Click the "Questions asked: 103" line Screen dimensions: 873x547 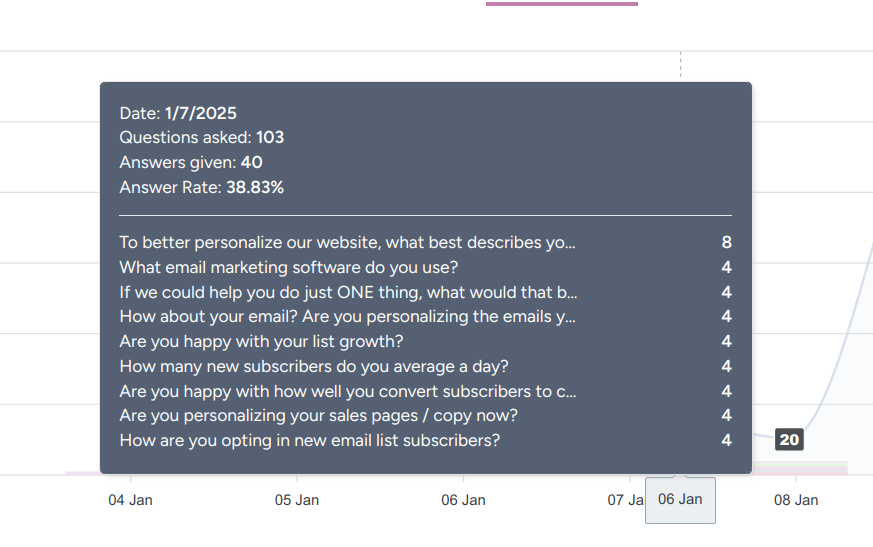tap(202, 138)
